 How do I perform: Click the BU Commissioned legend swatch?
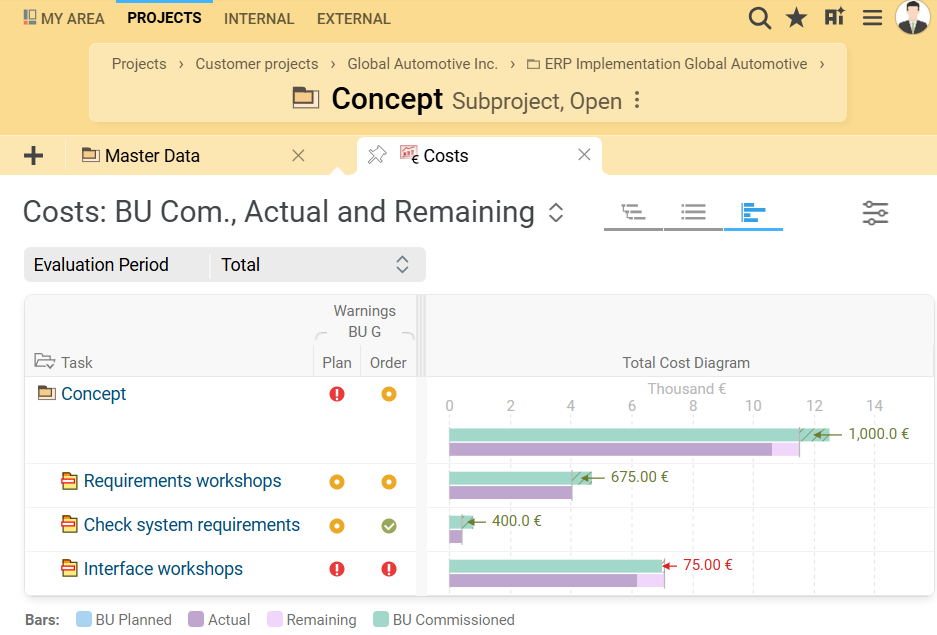click(x=381, y=620)
